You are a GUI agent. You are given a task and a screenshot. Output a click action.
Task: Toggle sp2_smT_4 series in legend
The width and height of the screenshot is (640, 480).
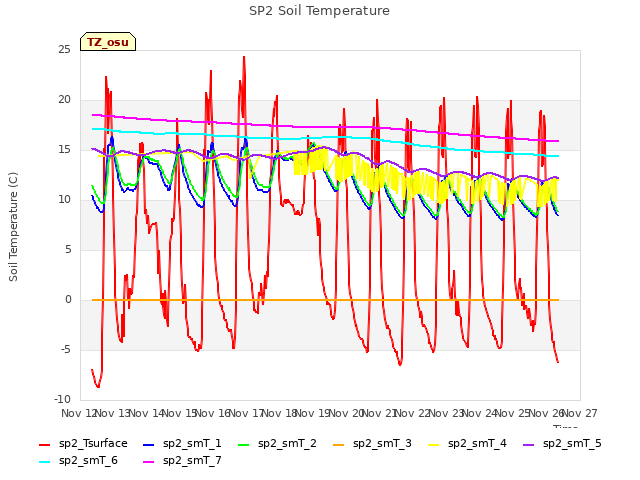pos(467,443)
